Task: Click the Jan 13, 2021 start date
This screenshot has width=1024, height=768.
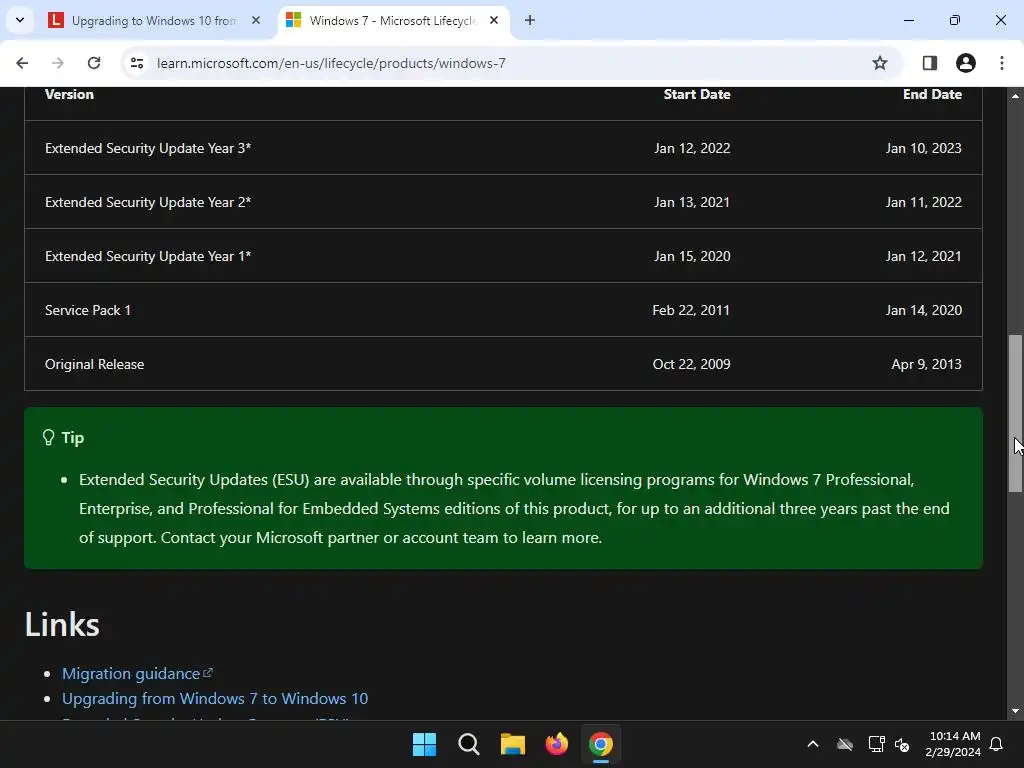Action: [x=692, y=202]
